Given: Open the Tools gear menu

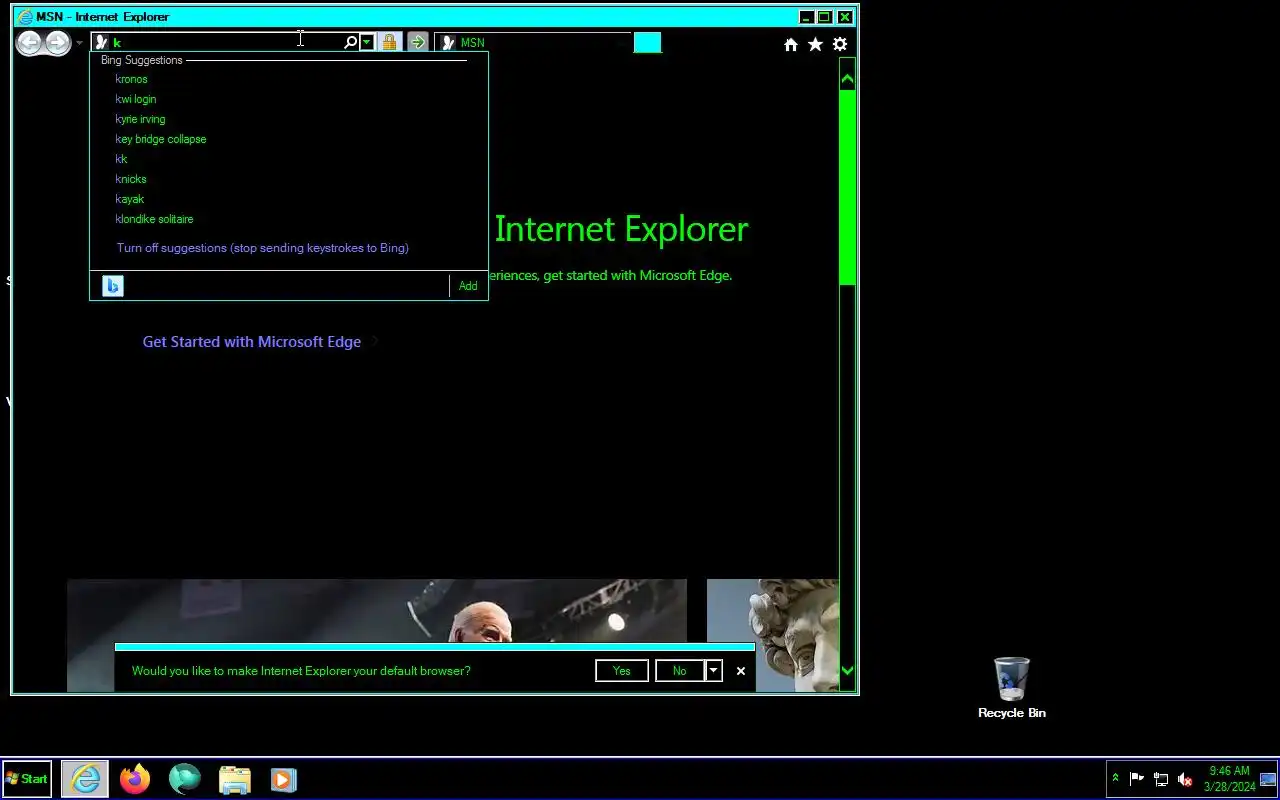Looking at the screenshot, I should tap(840, 44).
